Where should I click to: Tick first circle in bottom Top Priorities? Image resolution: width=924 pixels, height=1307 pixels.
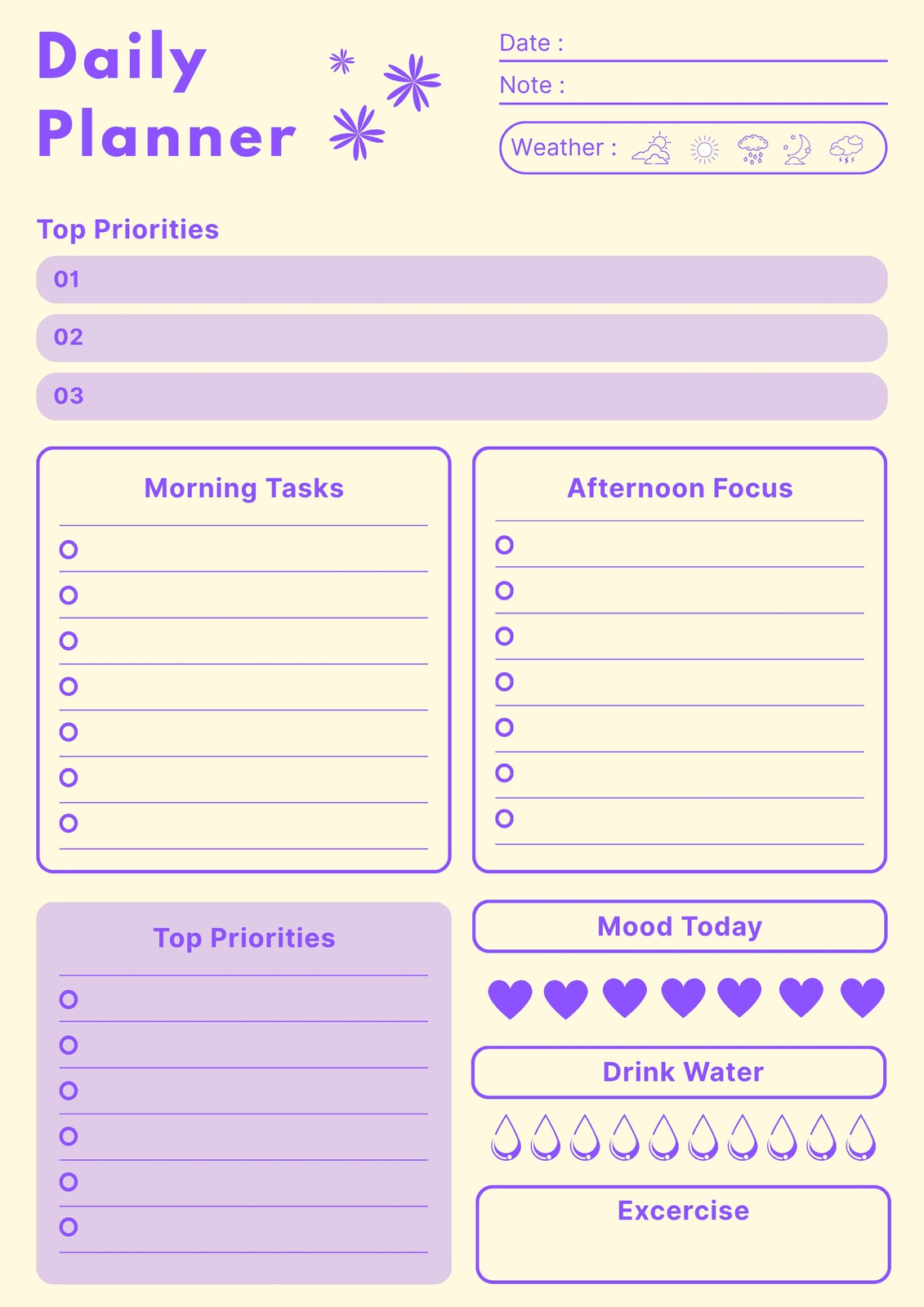(x=69, y=999)
